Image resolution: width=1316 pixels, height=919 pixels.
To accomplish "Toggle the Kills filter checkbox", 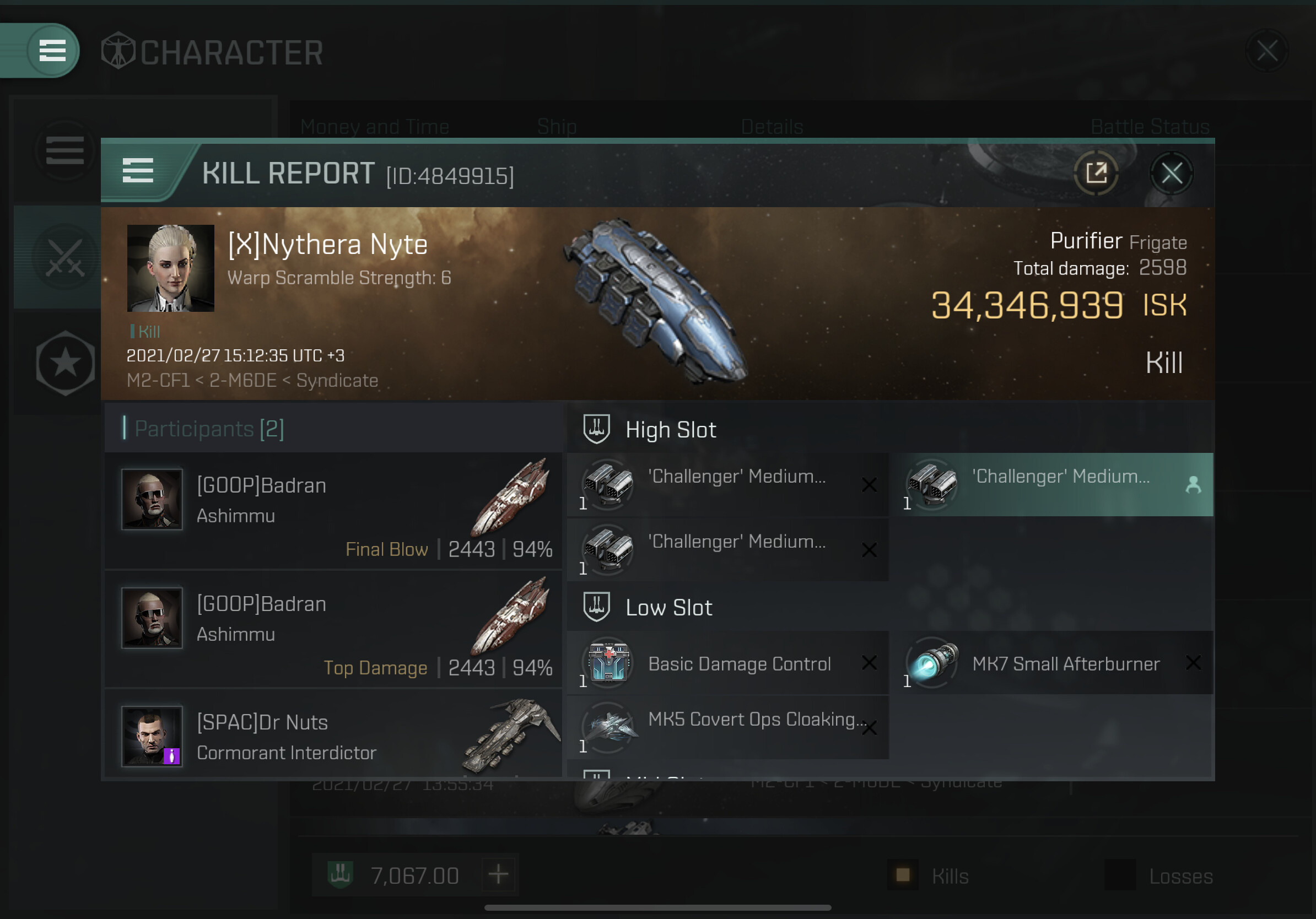I will coord(903,875).
